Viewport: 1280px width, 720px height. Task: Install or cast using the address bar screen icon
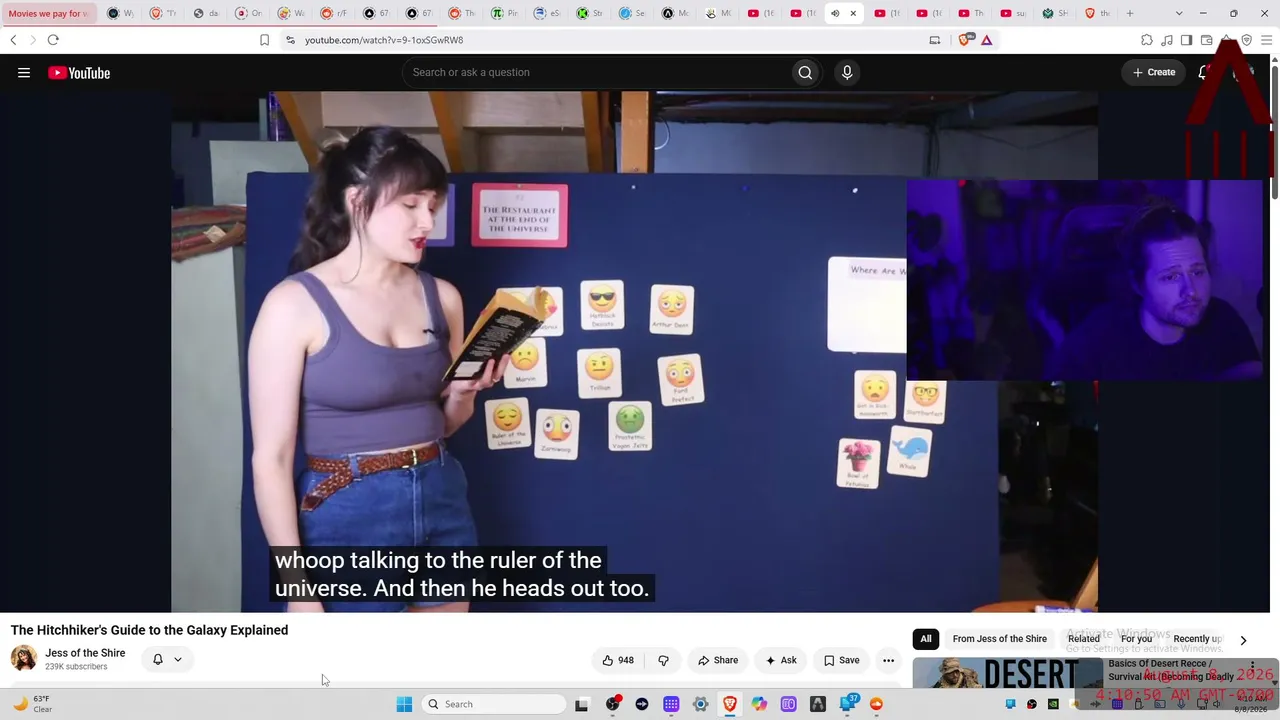point(935,40)
